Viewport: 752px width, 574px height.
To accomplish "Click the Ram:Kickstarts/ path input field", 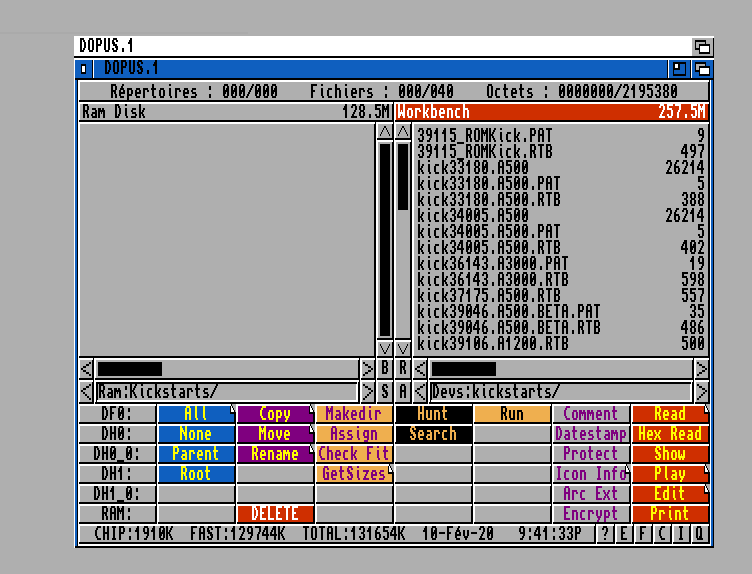I will click(x=227, y=392).
